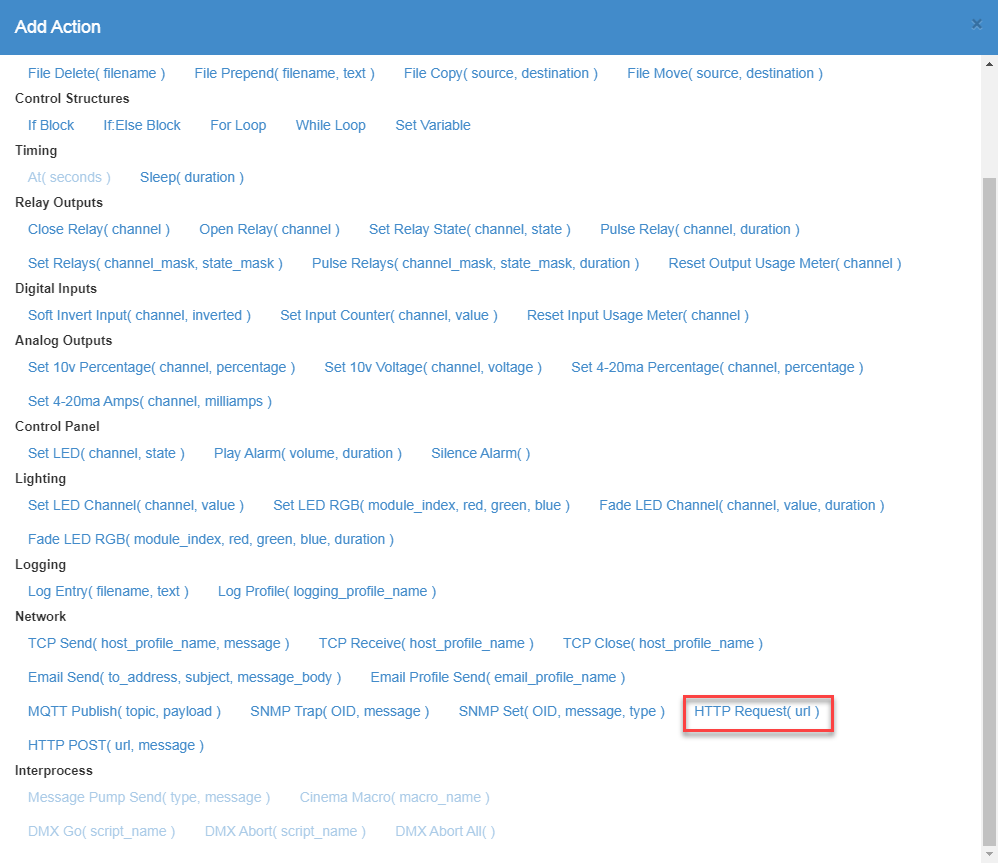
Task: Insert a For Loop
Action: tap(238, 125)
